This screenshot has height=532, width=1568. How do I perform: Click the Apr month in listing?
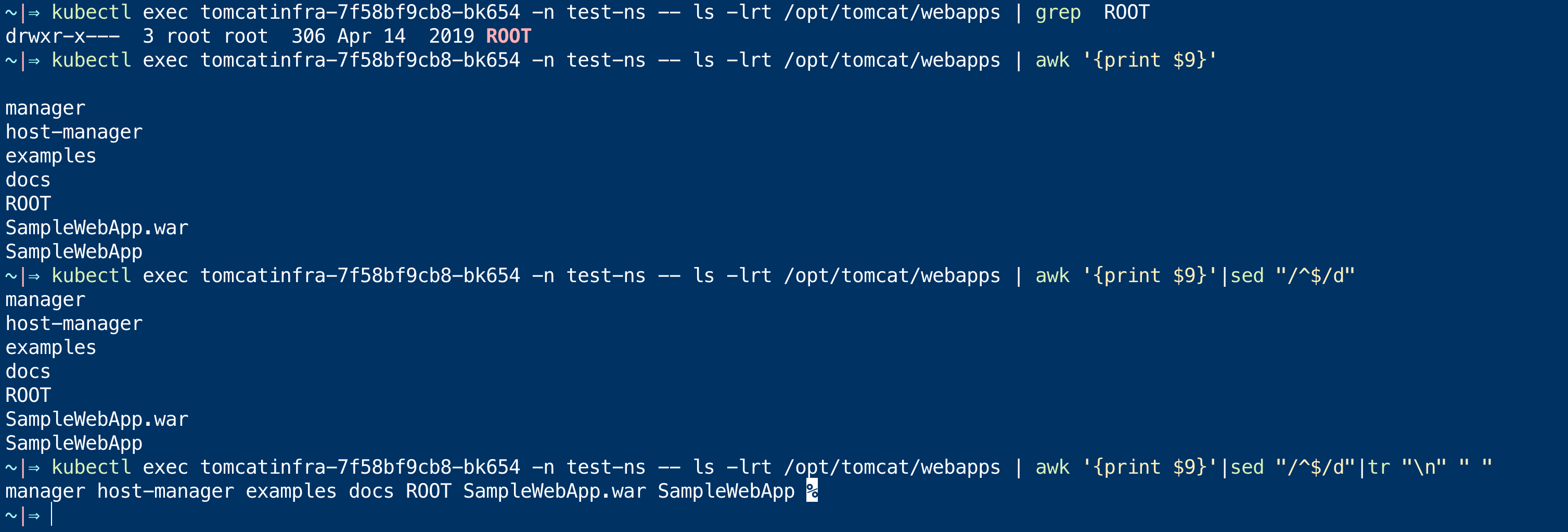[x=354, y=36]
